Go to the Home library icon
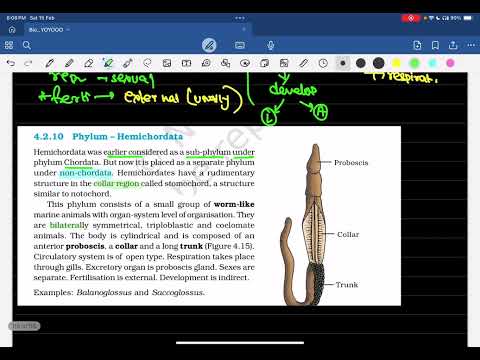Viewport: 480px width, 360px height. pyautogui.click(x=12, y=30)
